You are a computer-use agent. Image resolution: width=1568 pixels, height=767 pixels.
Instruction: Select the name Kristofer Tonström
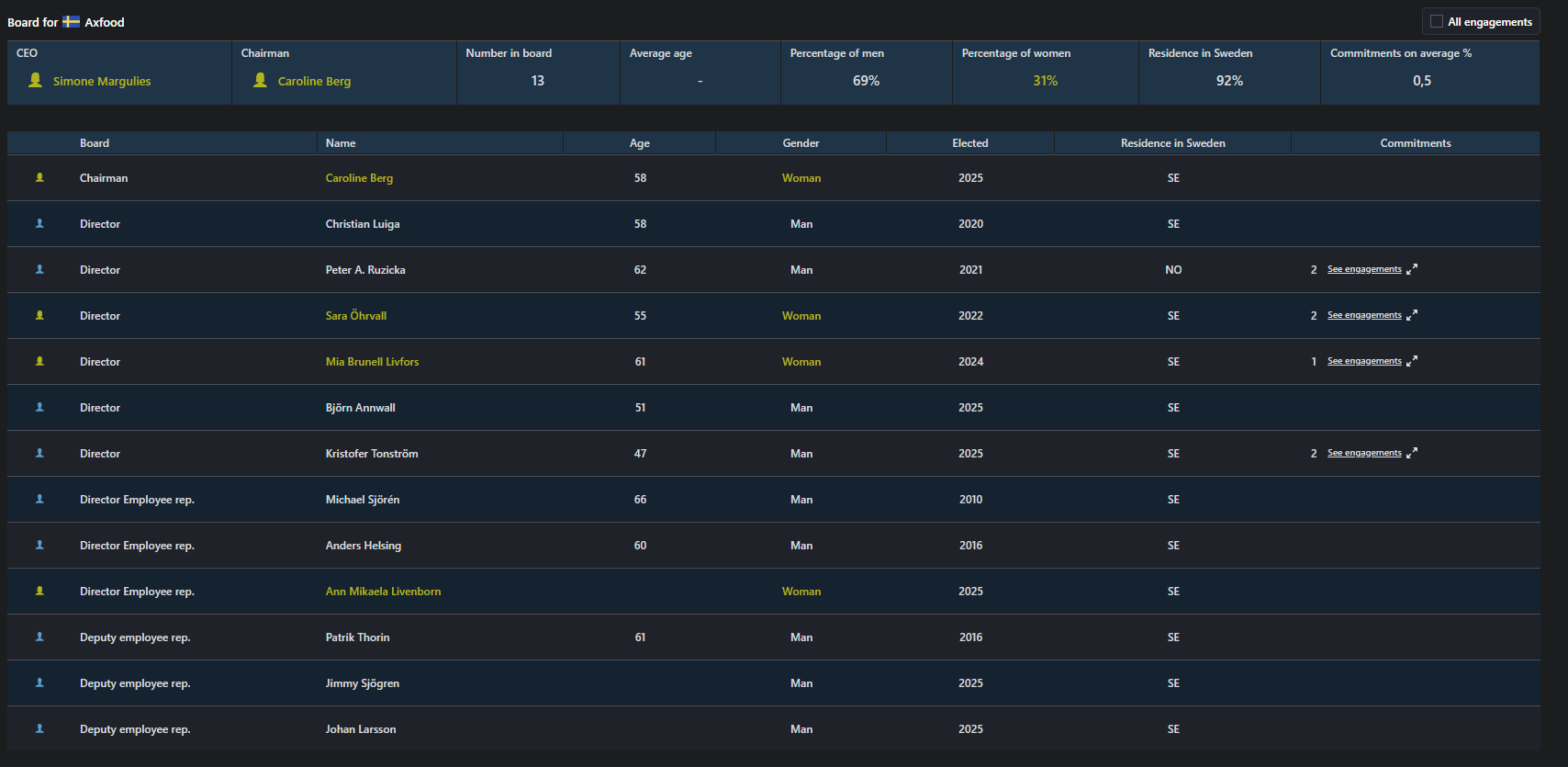372,454
